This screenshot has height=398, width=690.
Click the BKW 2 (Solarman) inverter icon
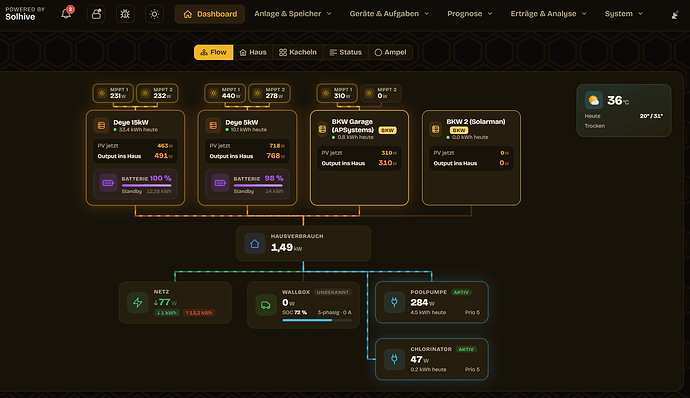click(436, 129)
